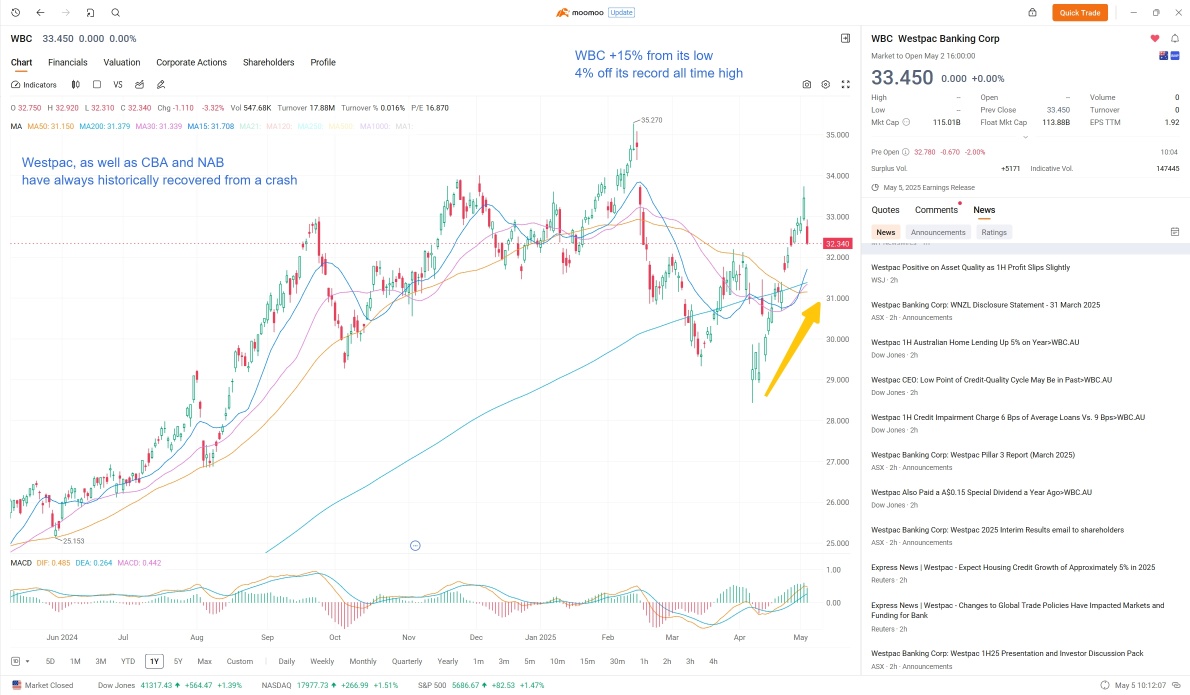Click the refresh page icon
Screen dimensions: 1190x695
click(90, 13)
